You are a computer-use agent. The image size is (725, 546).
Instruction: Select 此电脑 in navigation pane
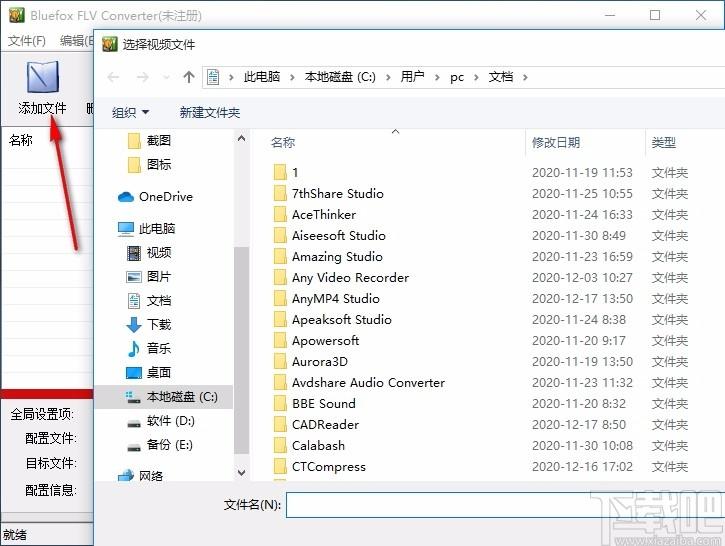(147, 228)
